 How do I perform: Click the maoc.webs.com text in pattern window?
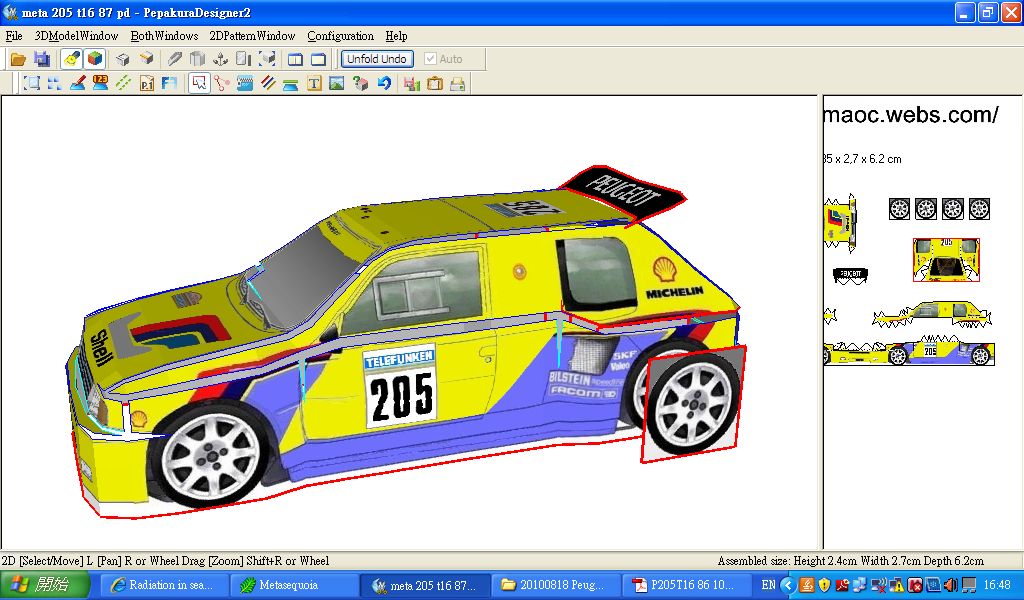click(911, 115)
